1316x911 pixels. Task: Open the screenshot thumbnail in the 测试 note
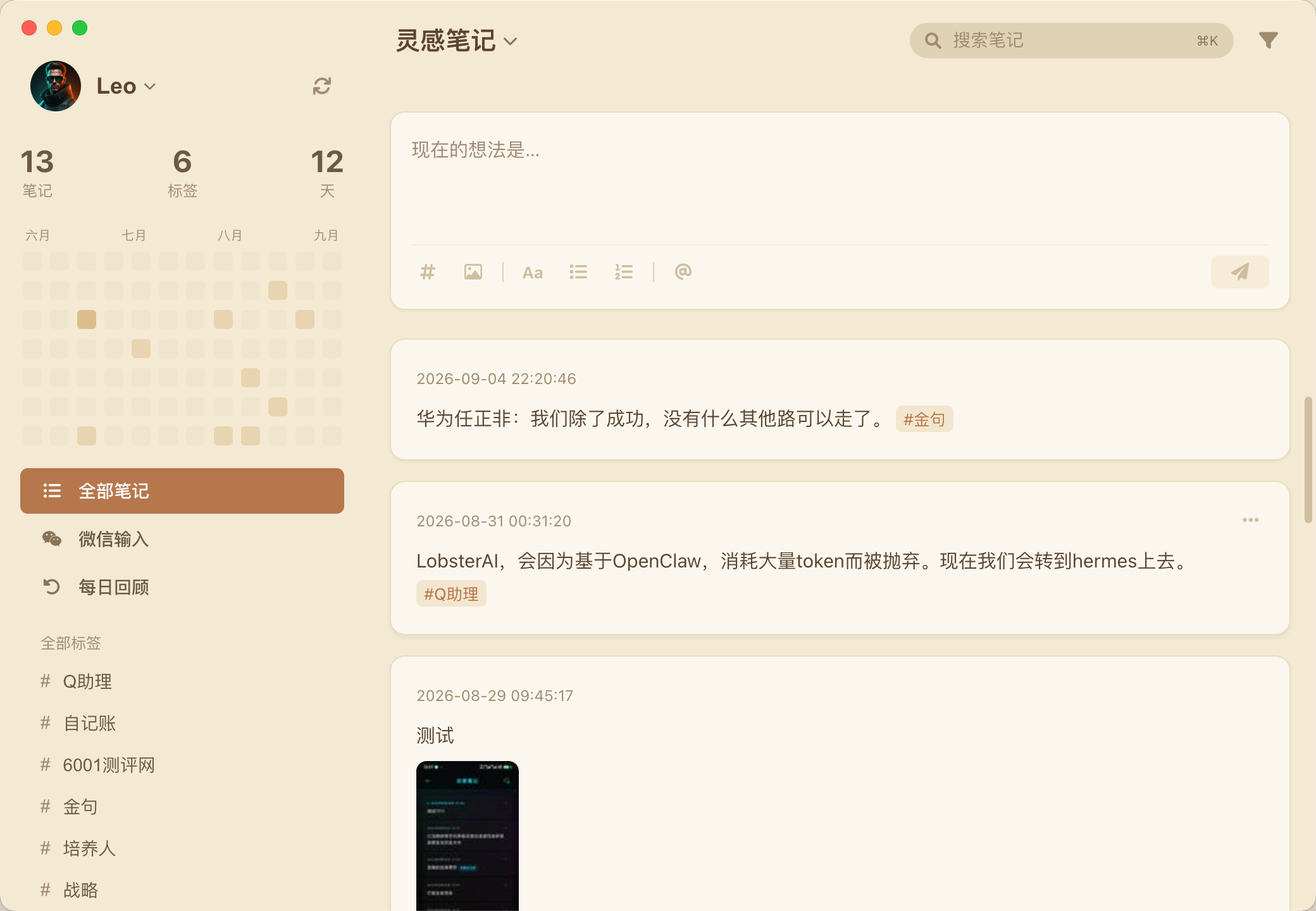coord(468,836)
